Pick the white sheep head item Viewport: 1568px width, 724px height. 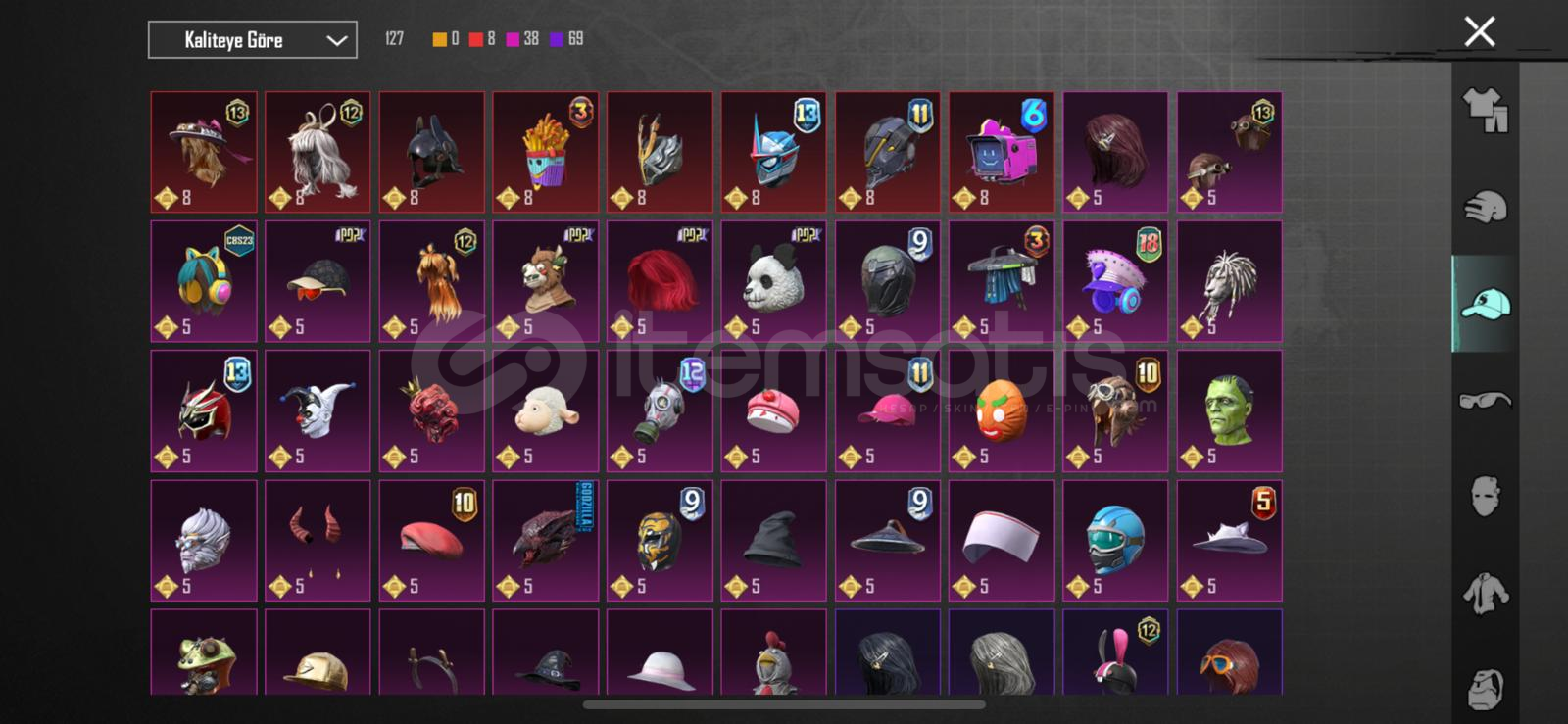pos(545,410)
